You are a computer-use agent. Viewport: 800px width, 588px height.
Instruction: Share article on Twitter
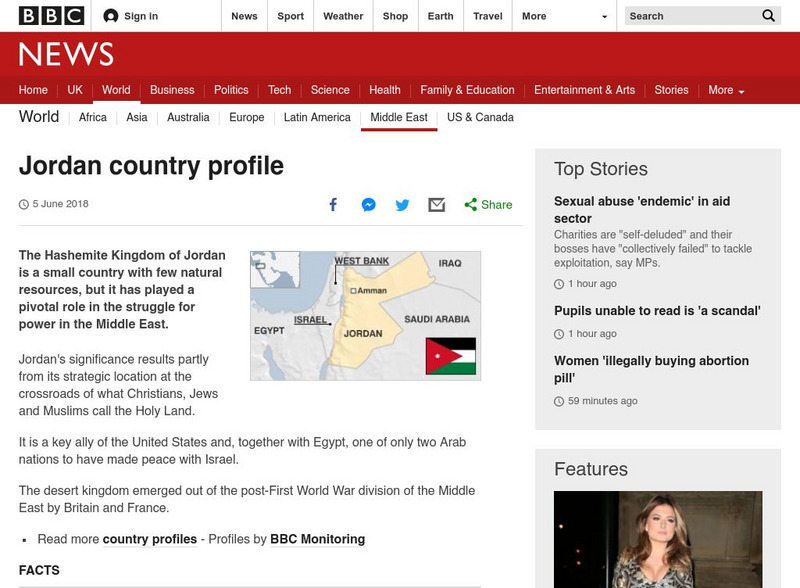402,205
